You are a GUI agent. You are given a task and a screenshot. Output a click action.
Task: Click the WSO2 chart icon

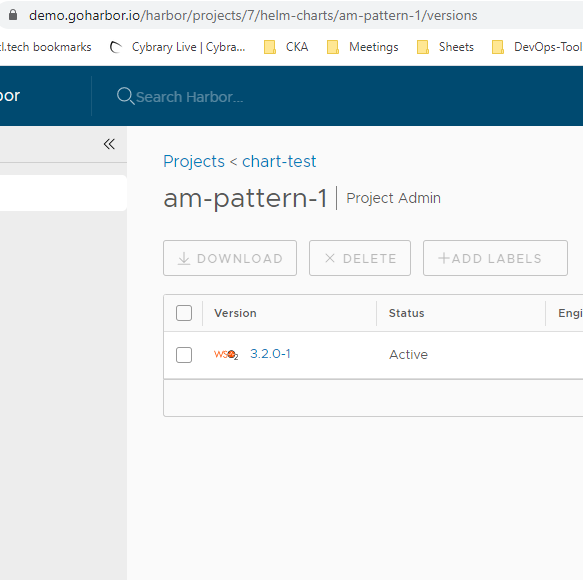(x=226, y=354)
